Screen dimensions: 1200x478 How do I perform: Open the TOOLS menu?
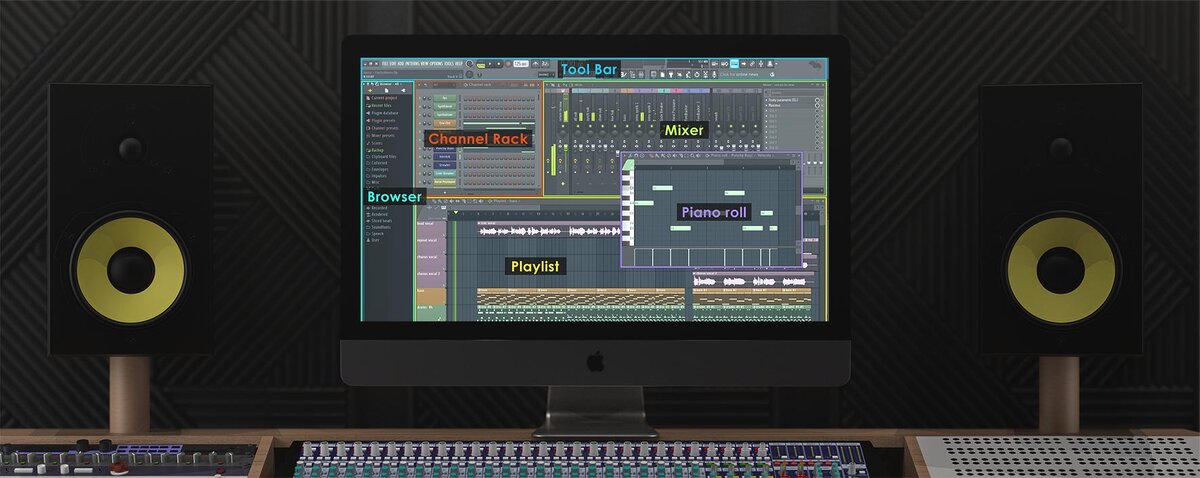[x=449, y=64]
